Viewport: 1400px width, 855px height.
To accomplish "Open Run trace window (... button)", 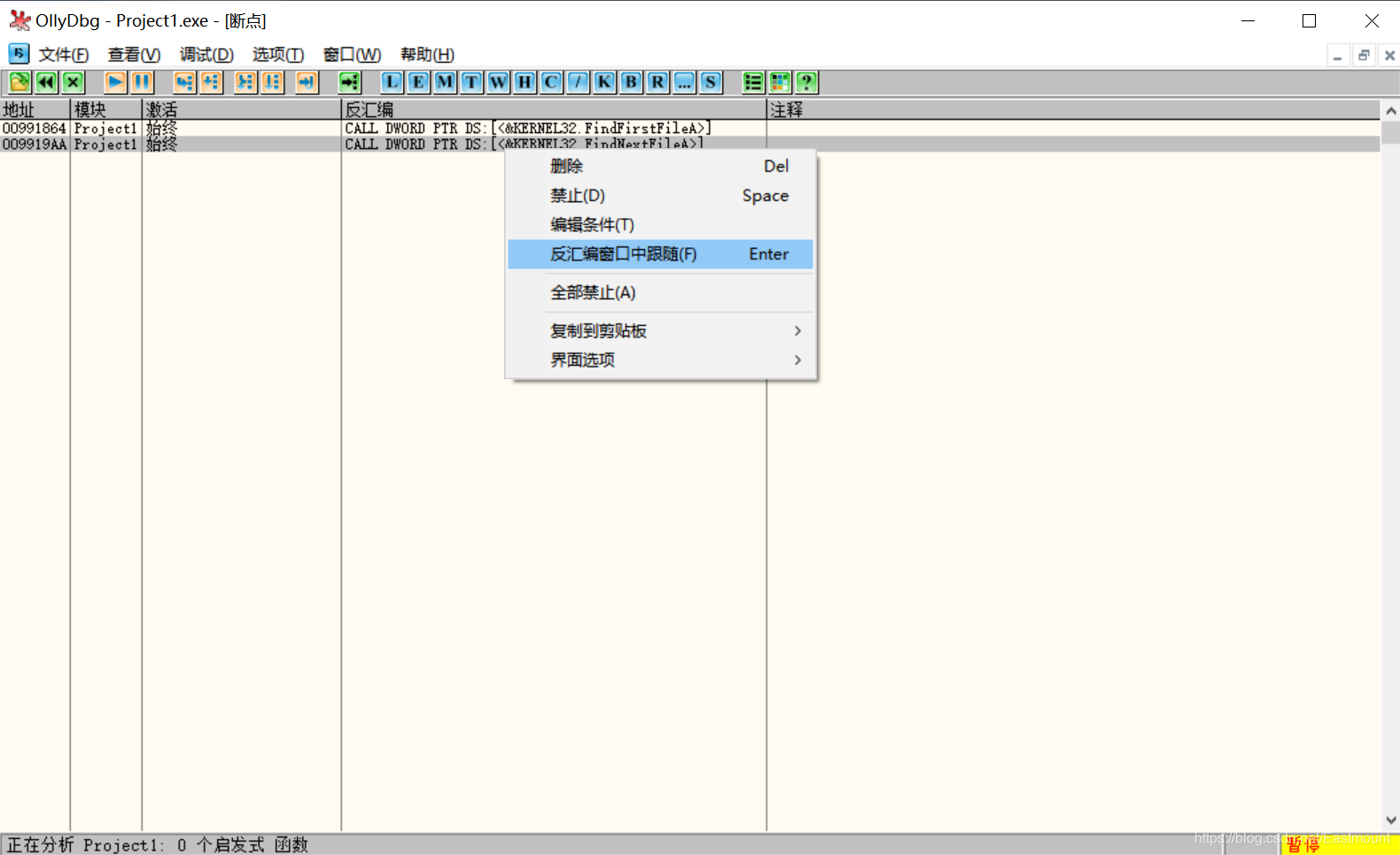I will coord(684,82).
